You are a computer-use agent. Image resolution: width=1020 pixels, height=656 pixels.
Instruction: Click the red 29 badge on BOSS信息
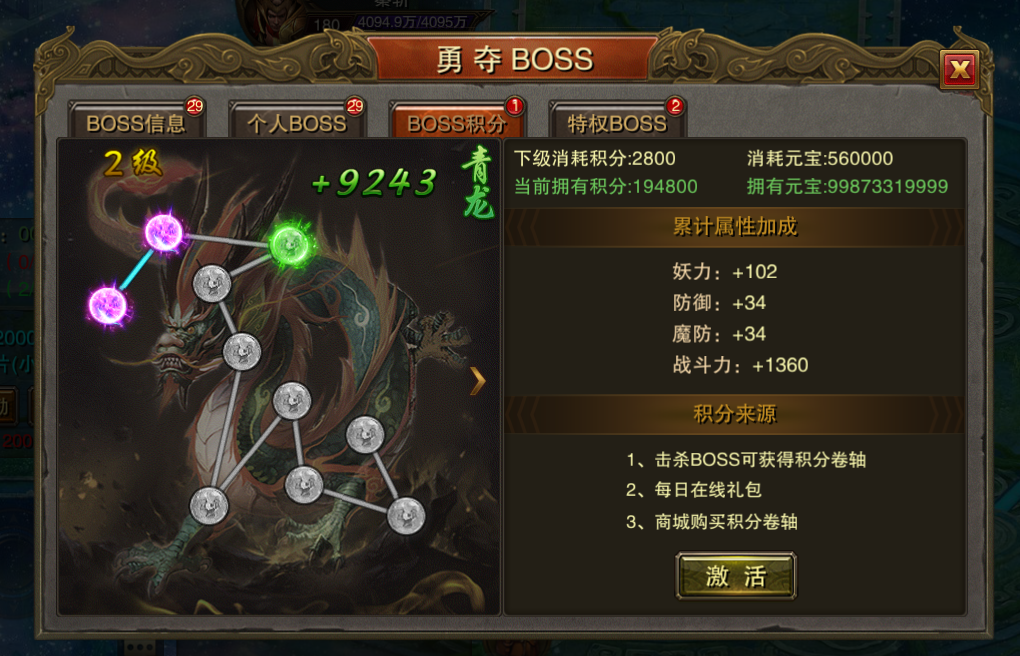pyautogui.click(x=194, y=105)
